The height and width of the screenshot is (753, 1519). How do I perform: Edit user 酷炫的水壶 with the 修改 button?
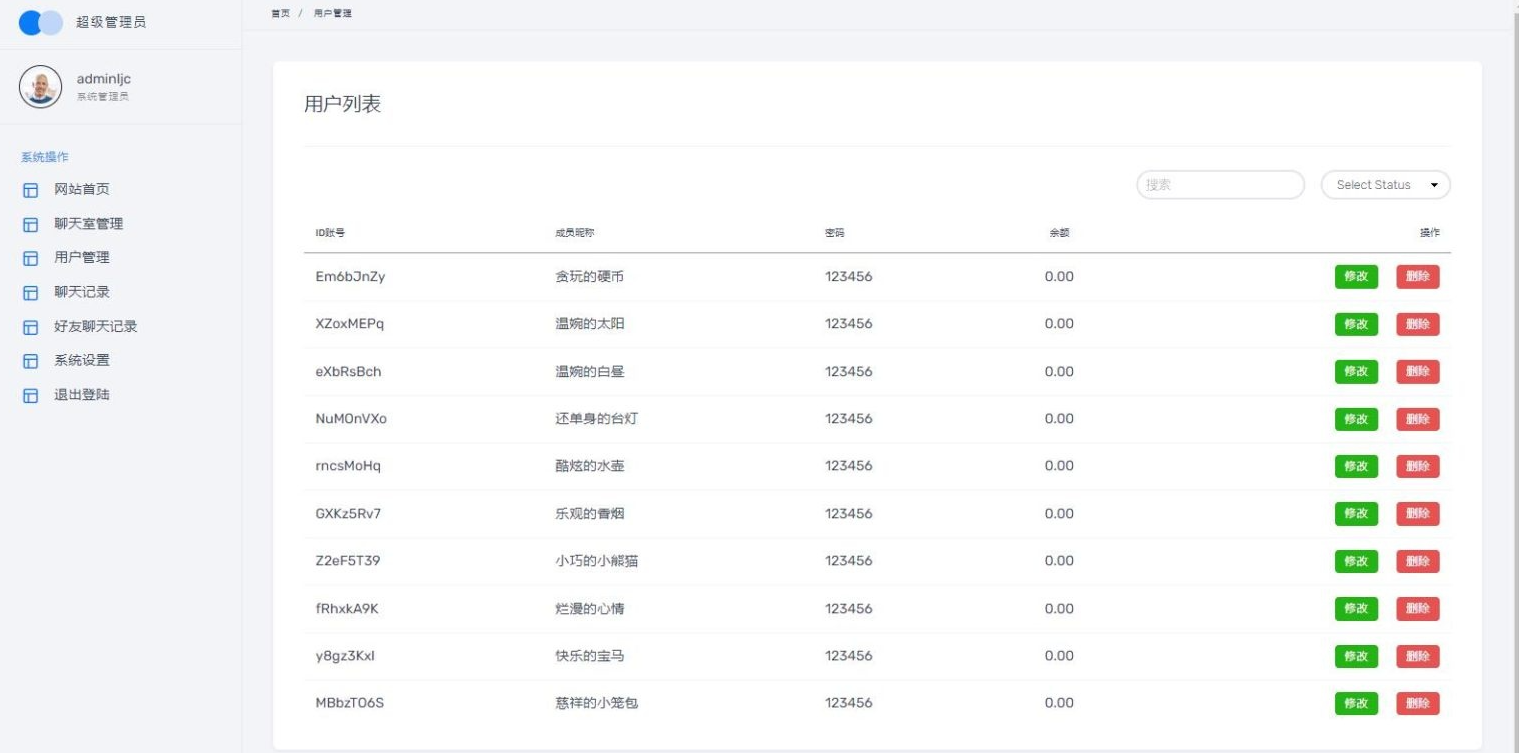pyautogui.click(x=1356, y=466)
